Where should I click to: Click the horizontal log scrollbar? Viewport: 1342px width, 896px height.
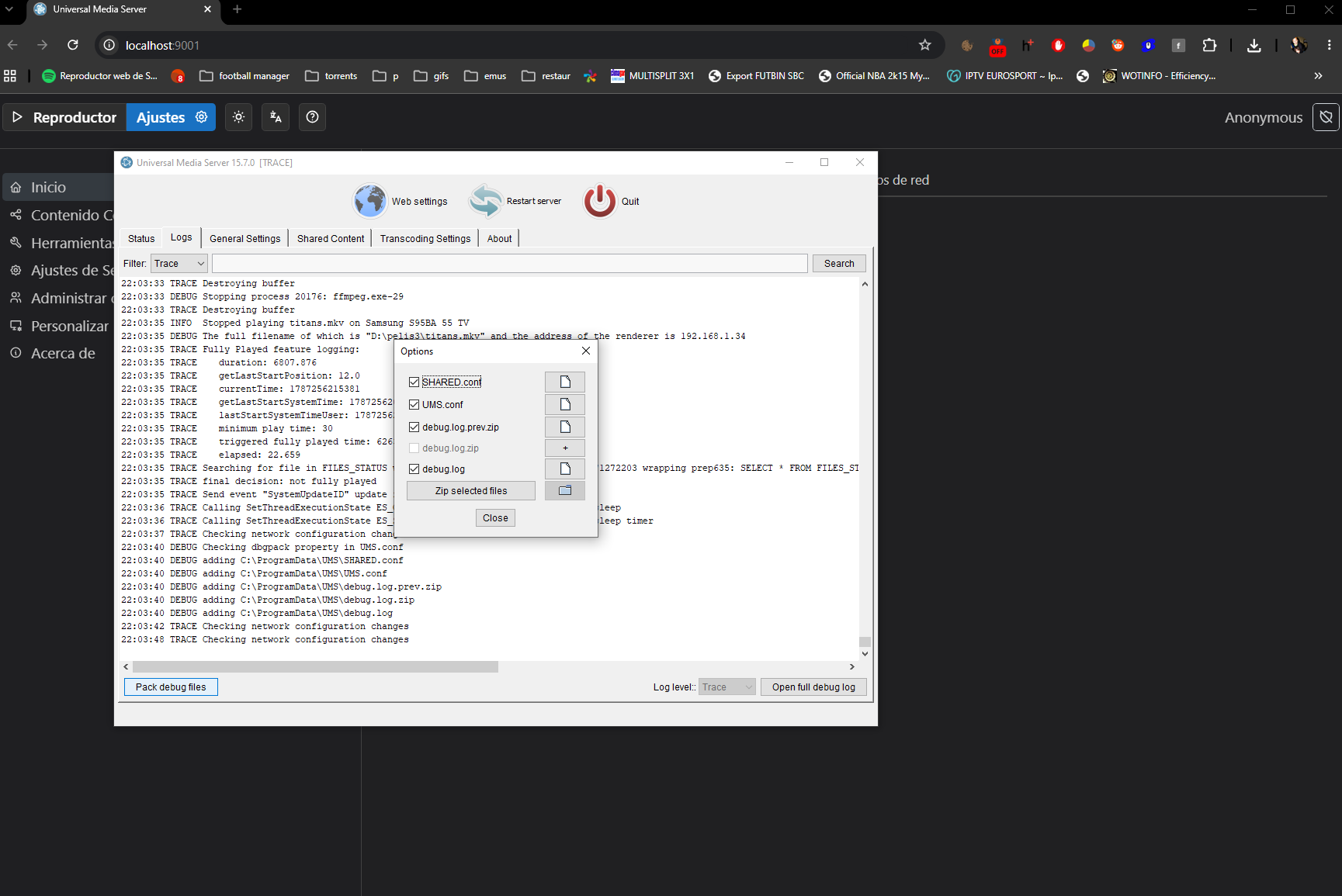point(315,666)
